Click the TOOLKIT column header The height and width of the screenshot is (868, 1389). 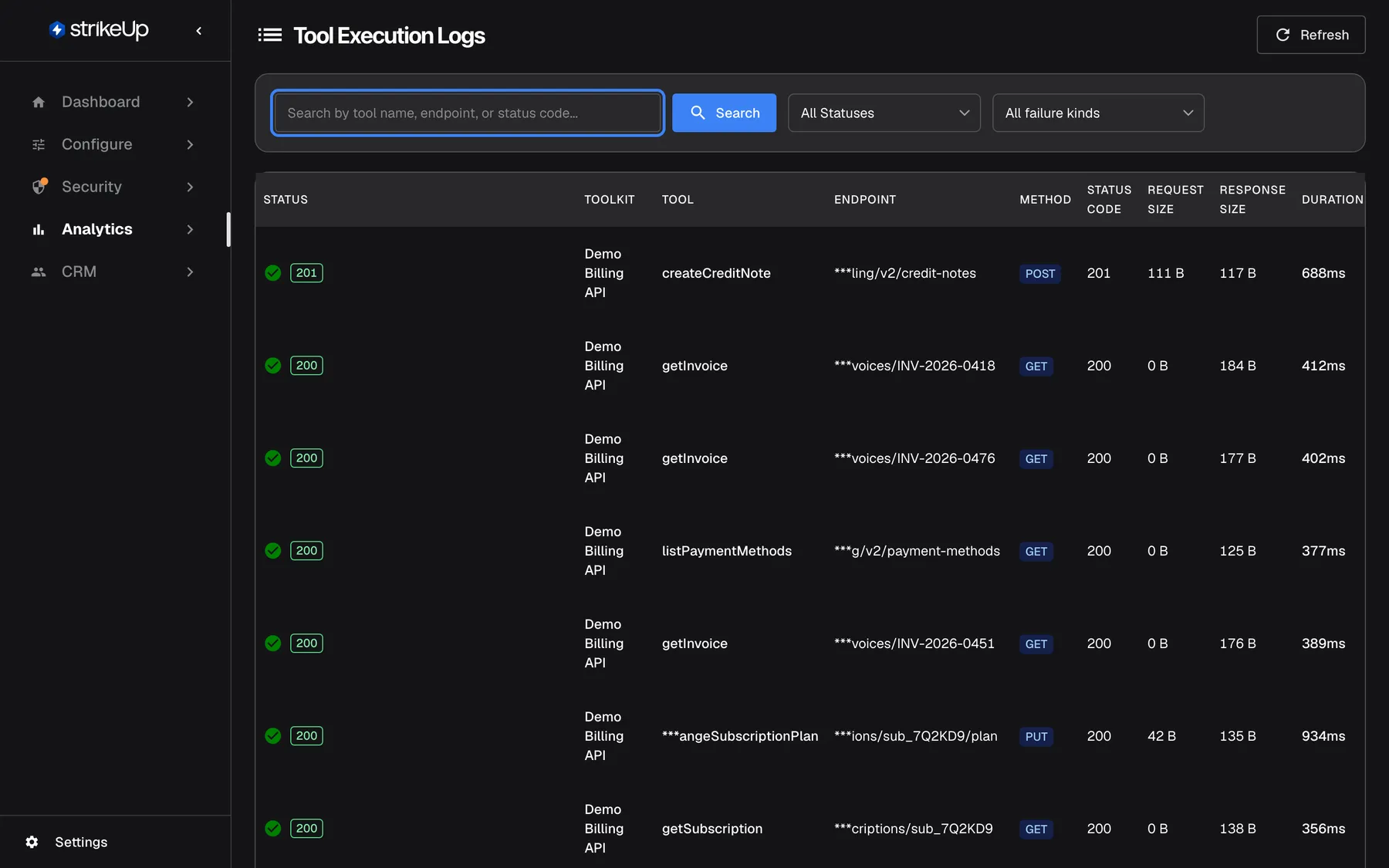pos(610,199)
